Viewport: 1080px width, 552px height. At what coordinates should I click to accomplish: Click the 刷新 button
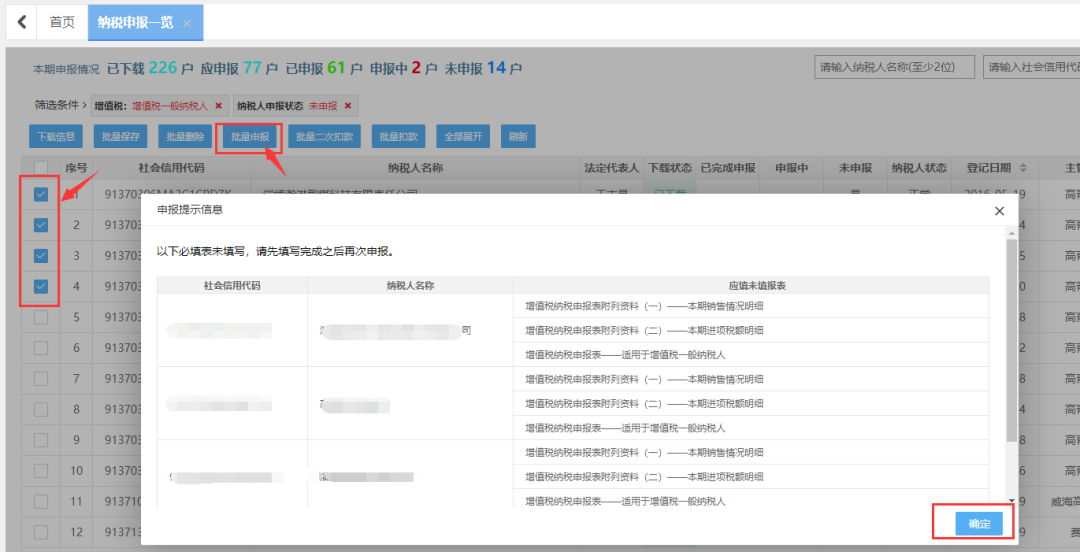point(518,136)
